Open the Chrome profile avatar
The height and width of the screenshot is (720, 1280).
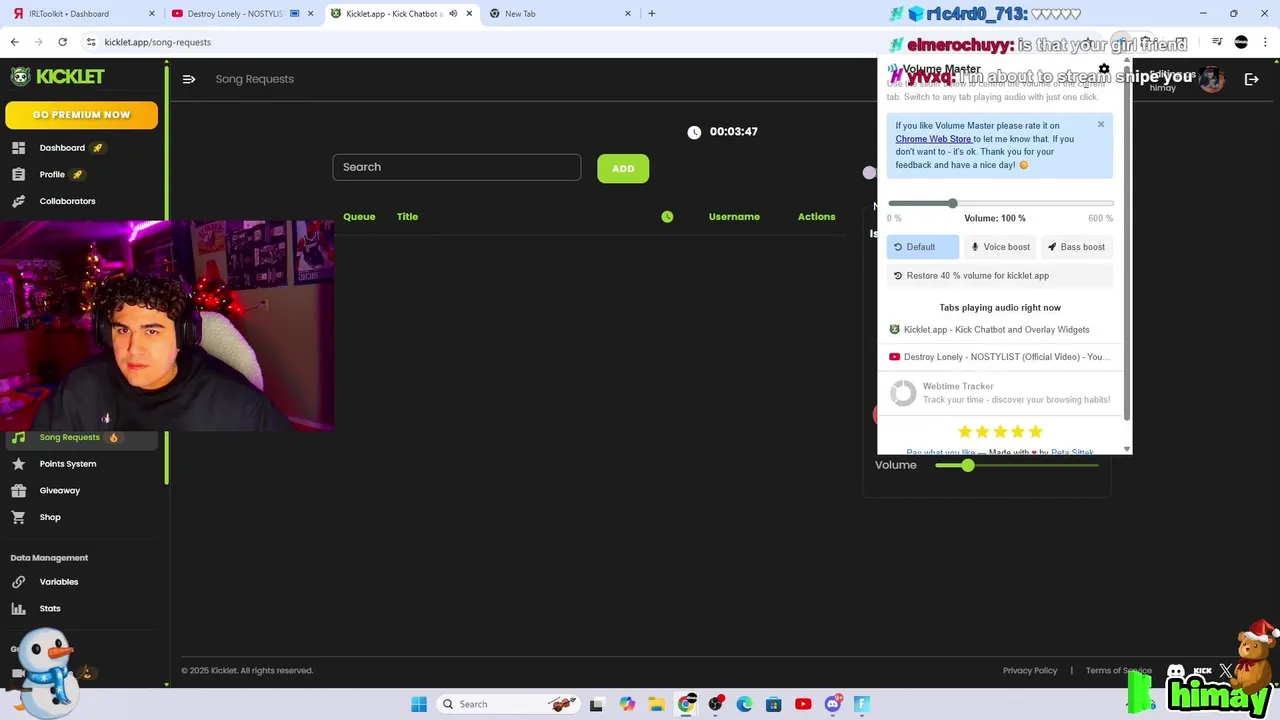[1241, 42]
